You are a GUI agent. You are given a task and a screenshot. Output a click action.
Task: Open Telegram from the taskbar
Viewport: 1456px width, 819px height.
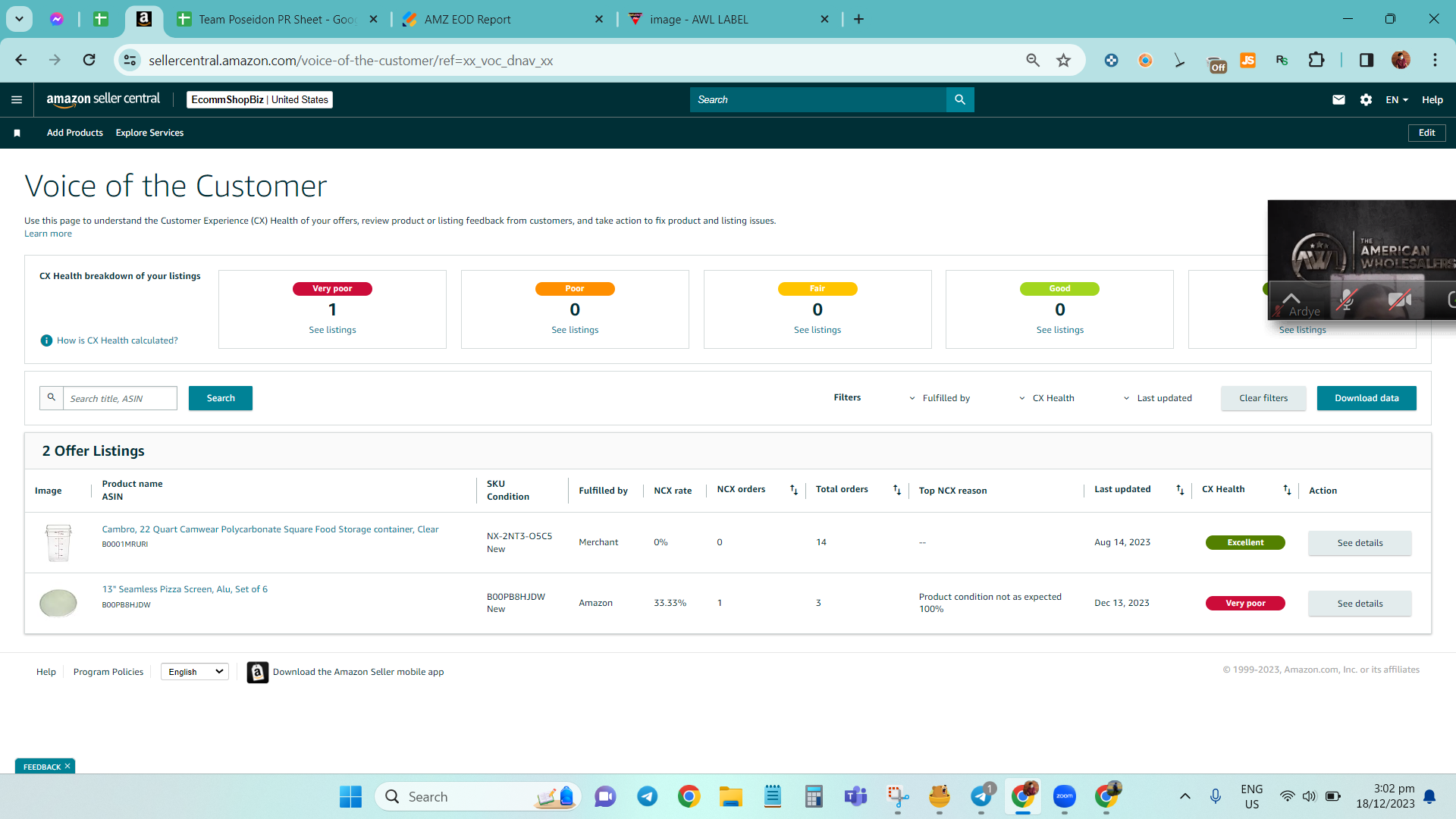click(647, 796)
